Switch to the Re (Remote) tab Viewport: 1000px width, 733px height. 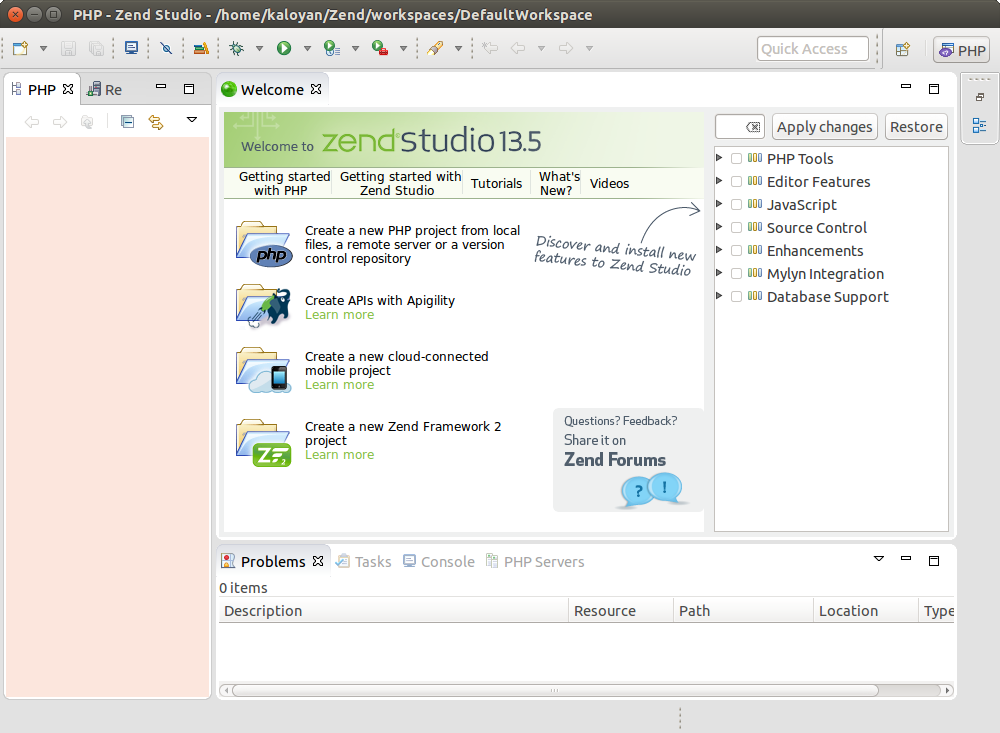(105, 90)
